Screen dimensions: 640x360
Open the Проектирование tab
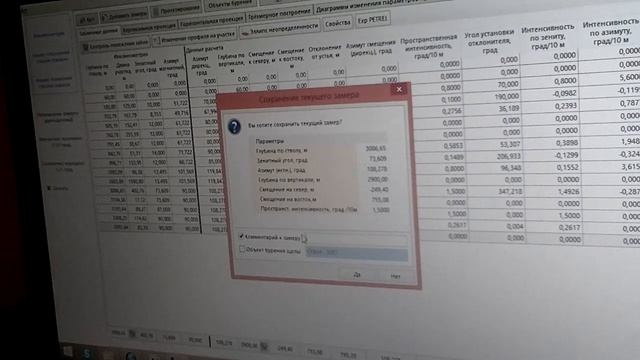point(176,10)
